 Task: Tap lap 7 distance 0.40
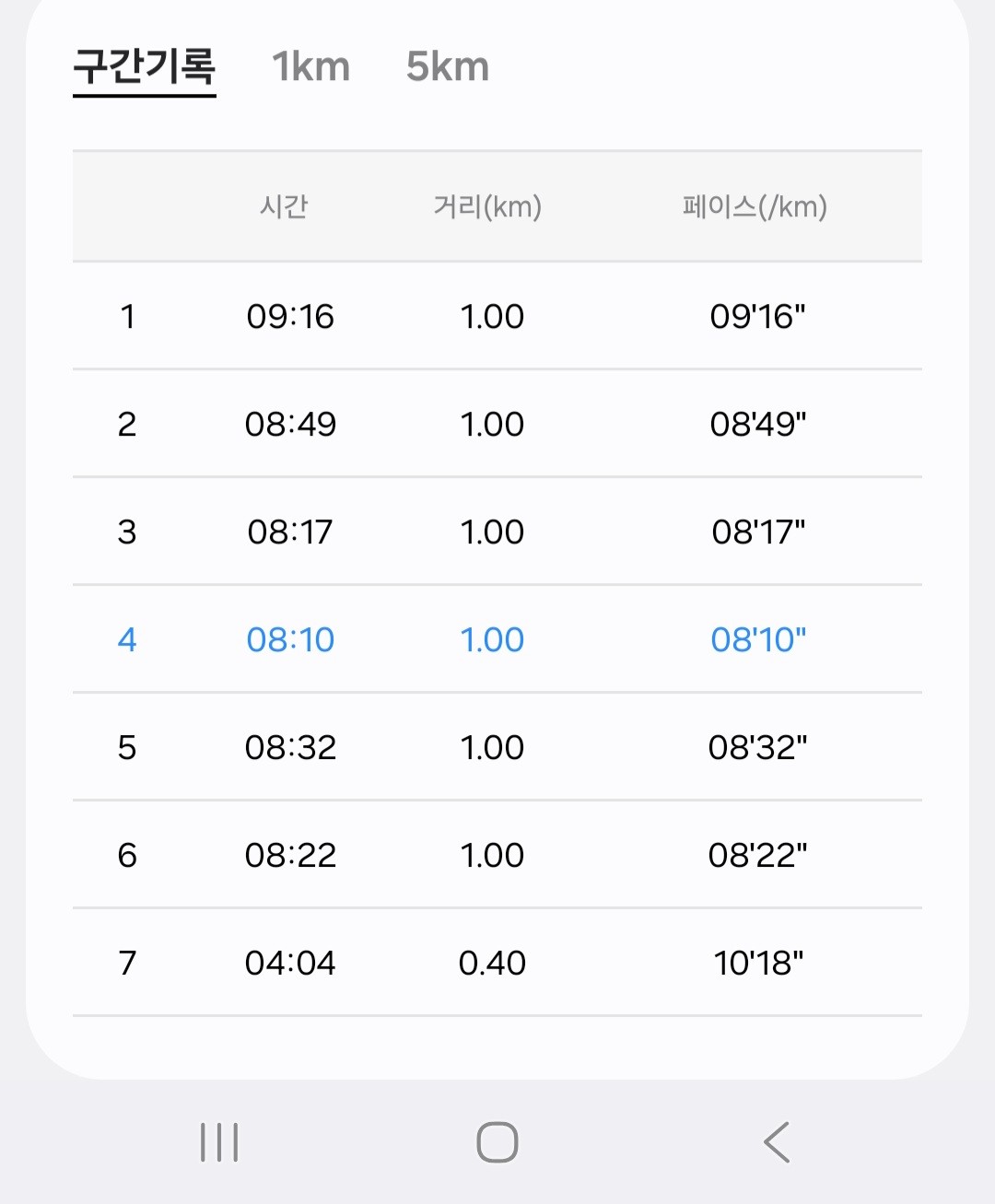coord(492,964)
